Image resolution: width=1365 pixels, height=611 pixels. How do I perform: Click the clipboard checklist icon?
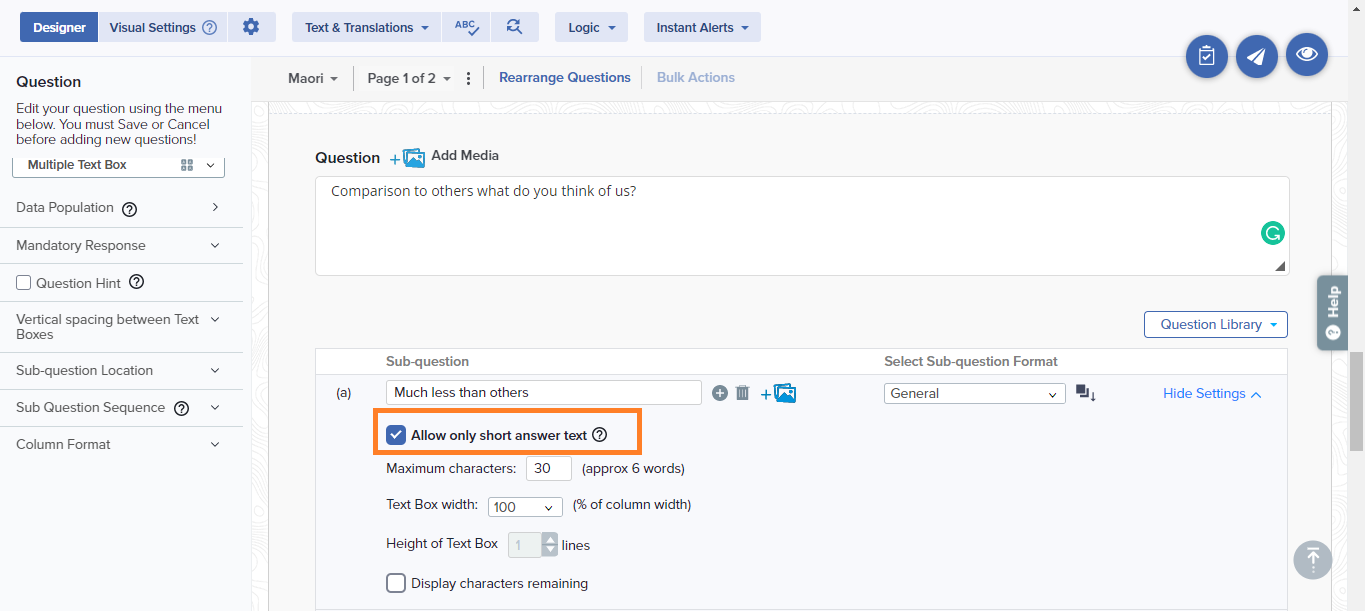[x=1206, y=57]
